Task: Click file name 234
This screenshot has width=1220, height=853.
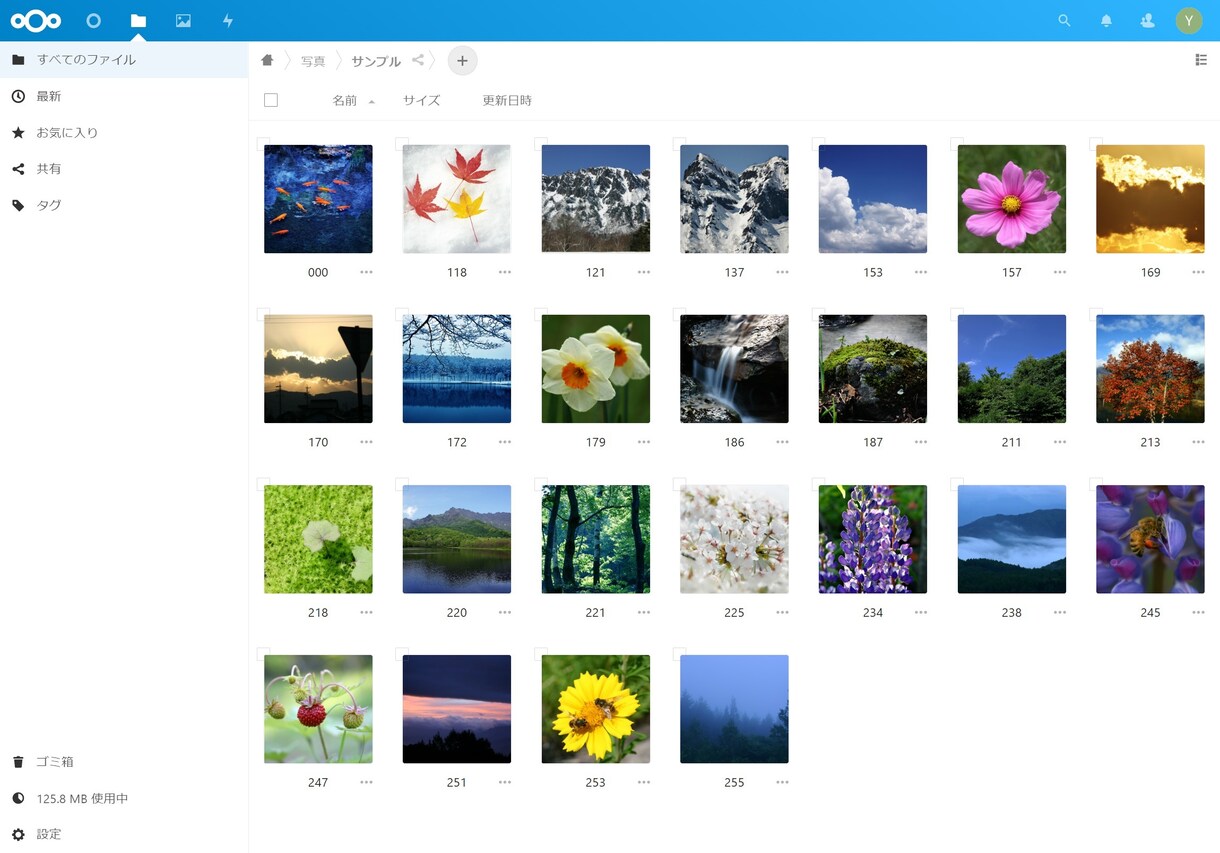Action: 873,612
